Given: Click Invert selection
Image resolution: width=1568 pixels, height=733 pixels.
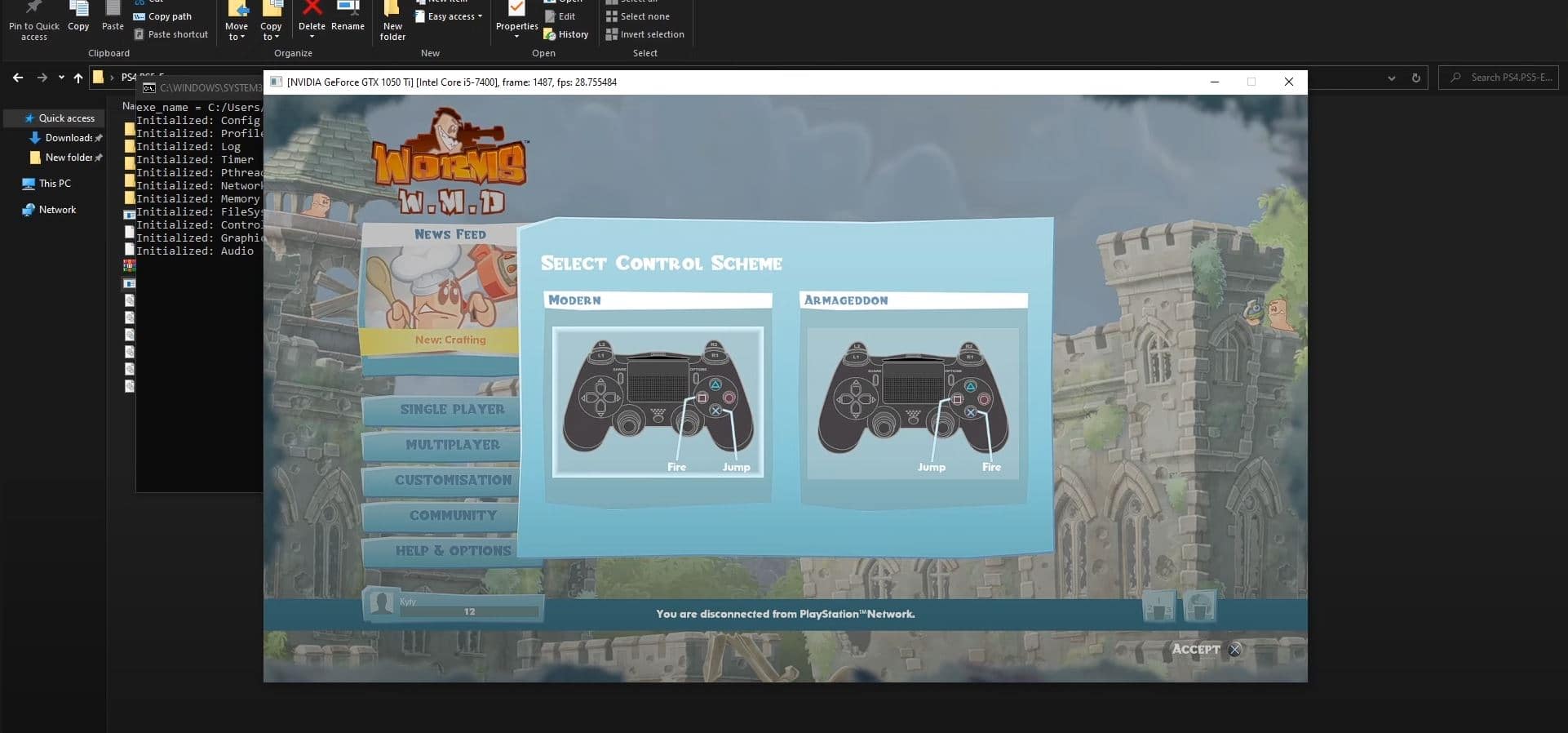Looking at the screenshot, I should click(x=645, y=34).
